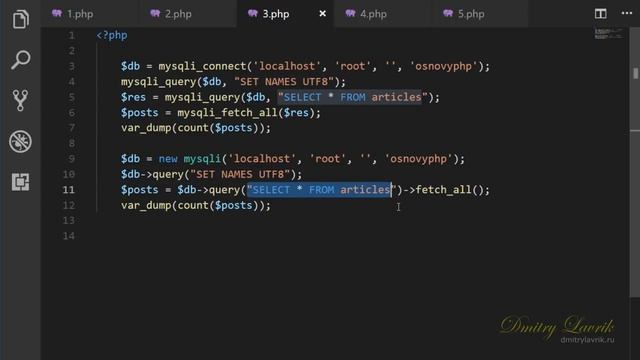Click 'mysqli_fetch_all' on line 6
Image resolution: width=640 pixels, height=360 pixels.
(227, 113)
